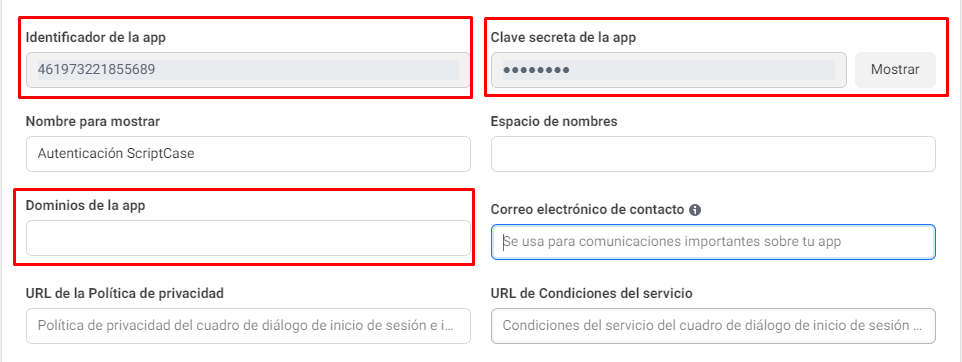The height and width of the screenshot is (362, 962).
Task: Click the 'Autenticación ScriptCase' text in name field
Action: click(116, 154)
